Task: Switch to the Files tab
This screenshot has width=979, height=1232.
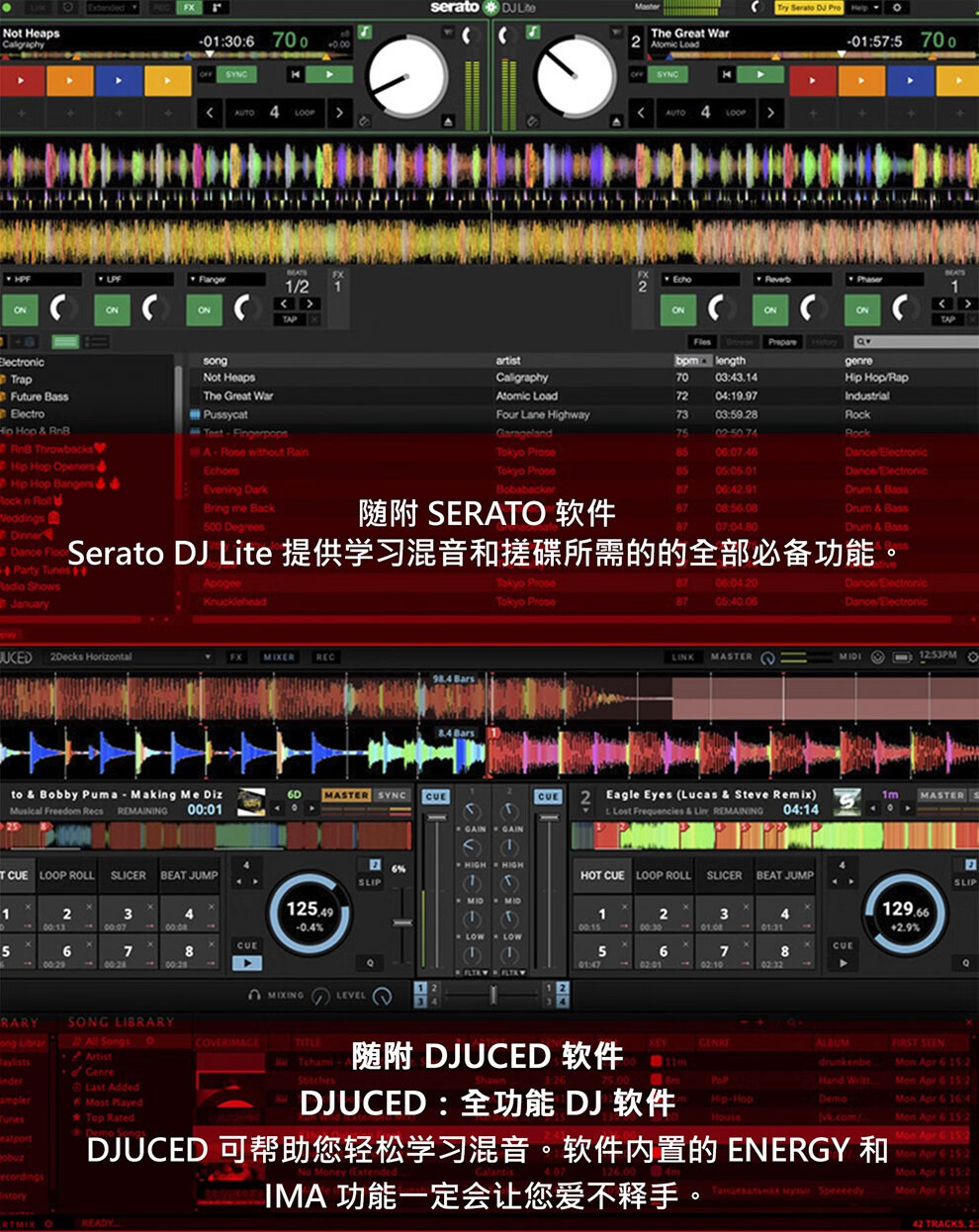Action: (x=702, y=341)
